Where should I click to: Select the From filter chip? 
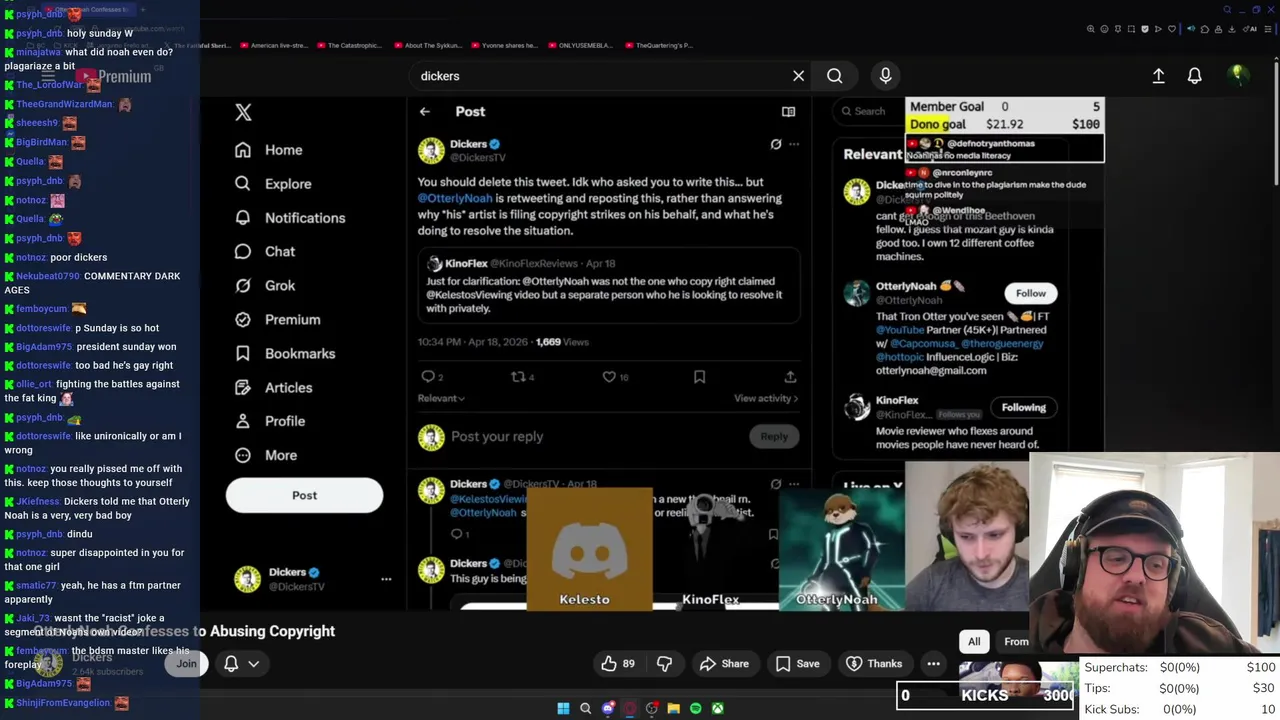pos(1014,642)
